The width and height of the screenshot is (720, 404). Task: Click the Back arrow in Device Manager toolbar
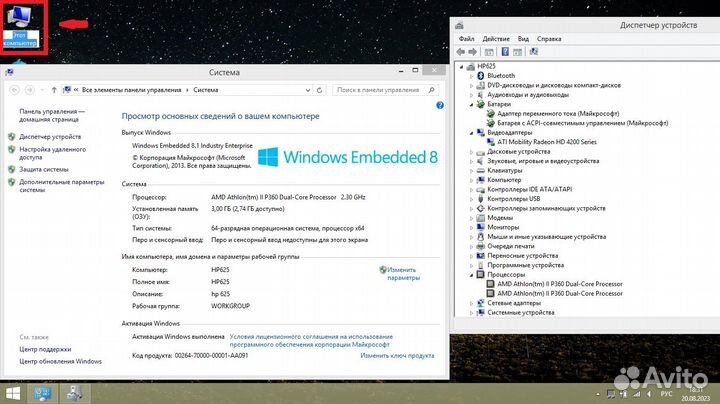click(461, 52)
